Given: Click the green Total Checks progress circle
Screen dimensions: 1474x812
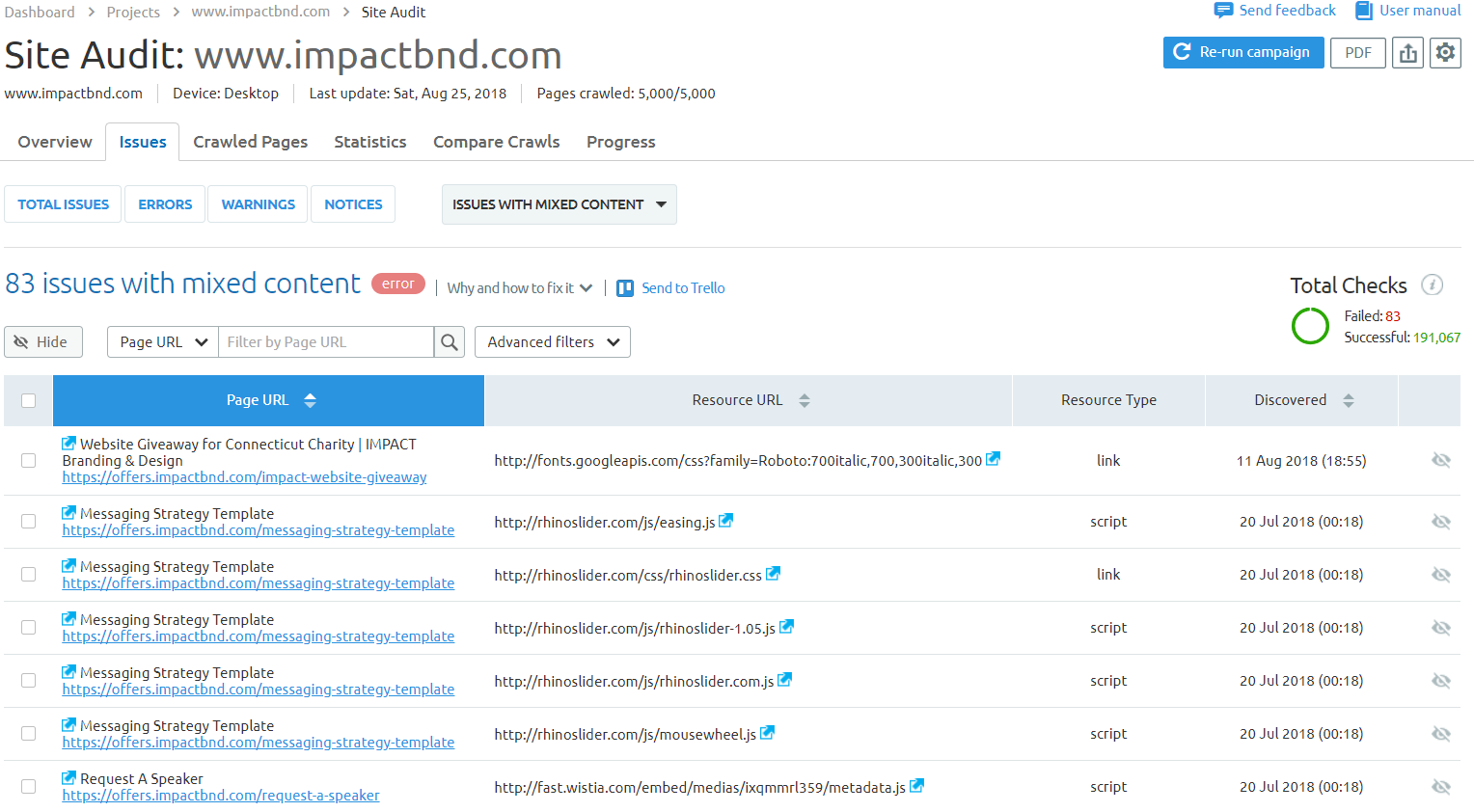Looking at the screenshot, I should click(1310, 326).
